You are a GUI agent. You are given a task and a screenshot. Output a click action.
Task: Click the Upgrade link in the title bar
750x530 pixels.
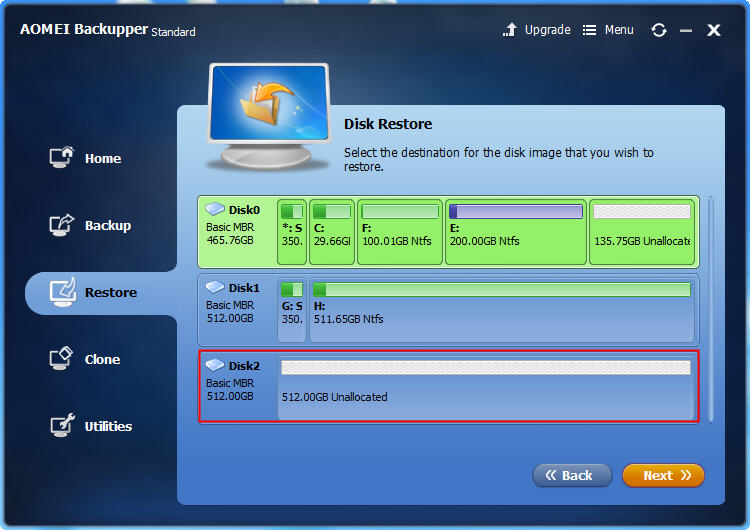tap(548, 30)
